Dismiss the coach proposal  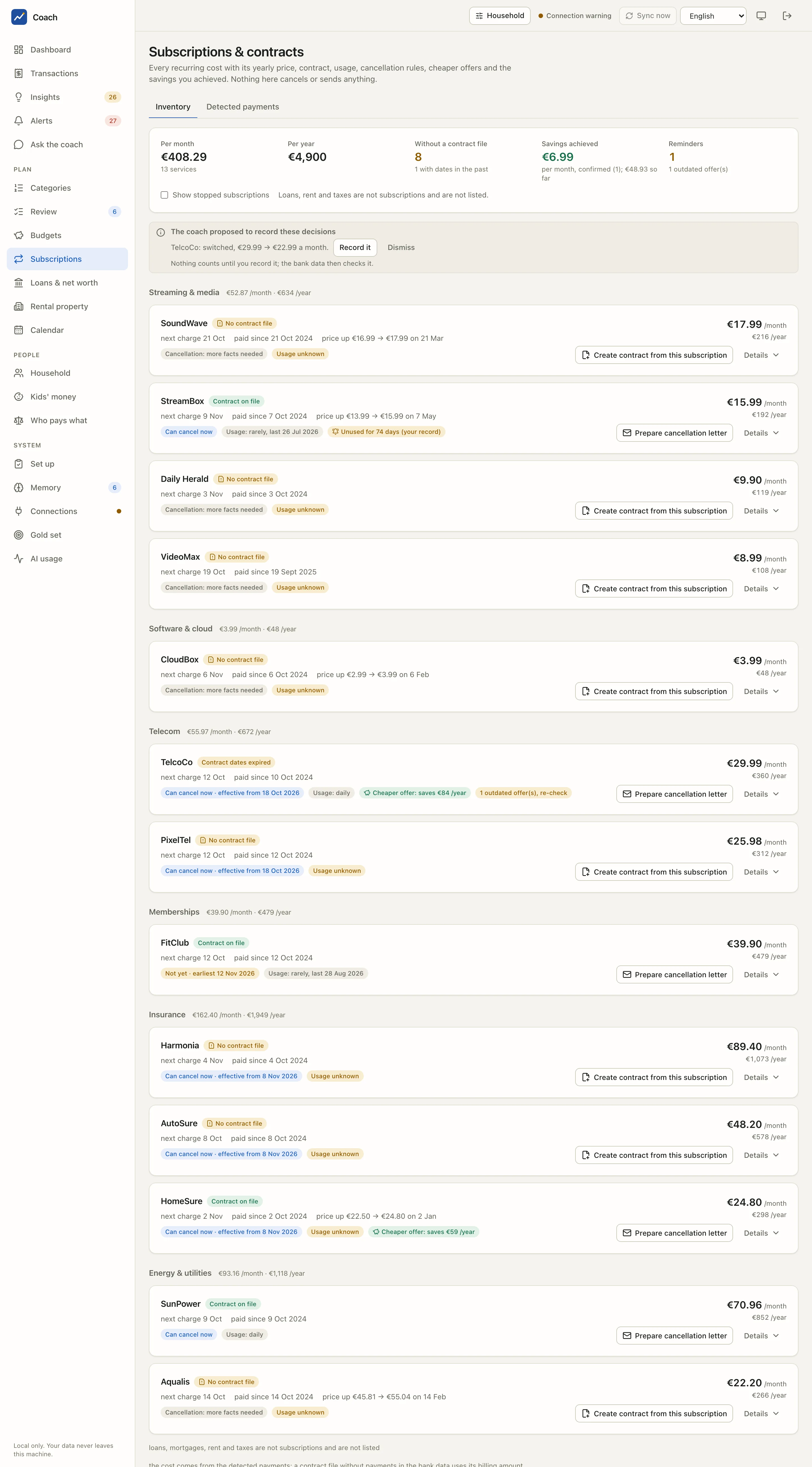tap(401, 248)
